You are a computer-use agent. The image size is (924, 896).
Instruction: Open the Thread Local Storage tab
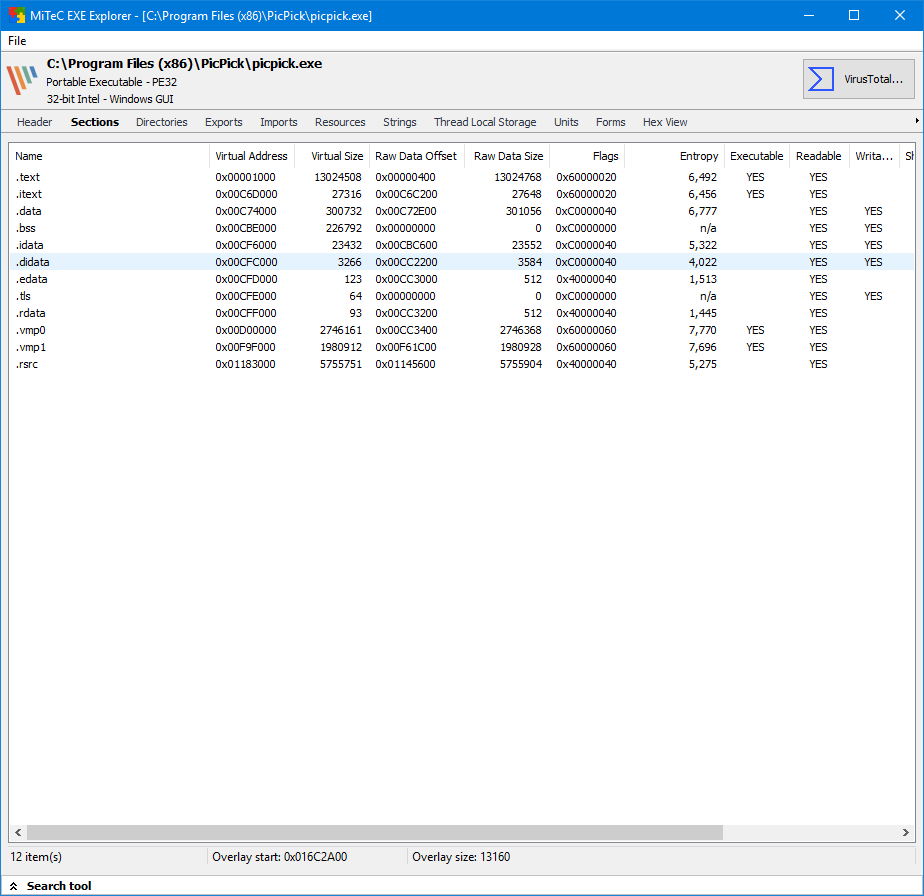point(485,122)
